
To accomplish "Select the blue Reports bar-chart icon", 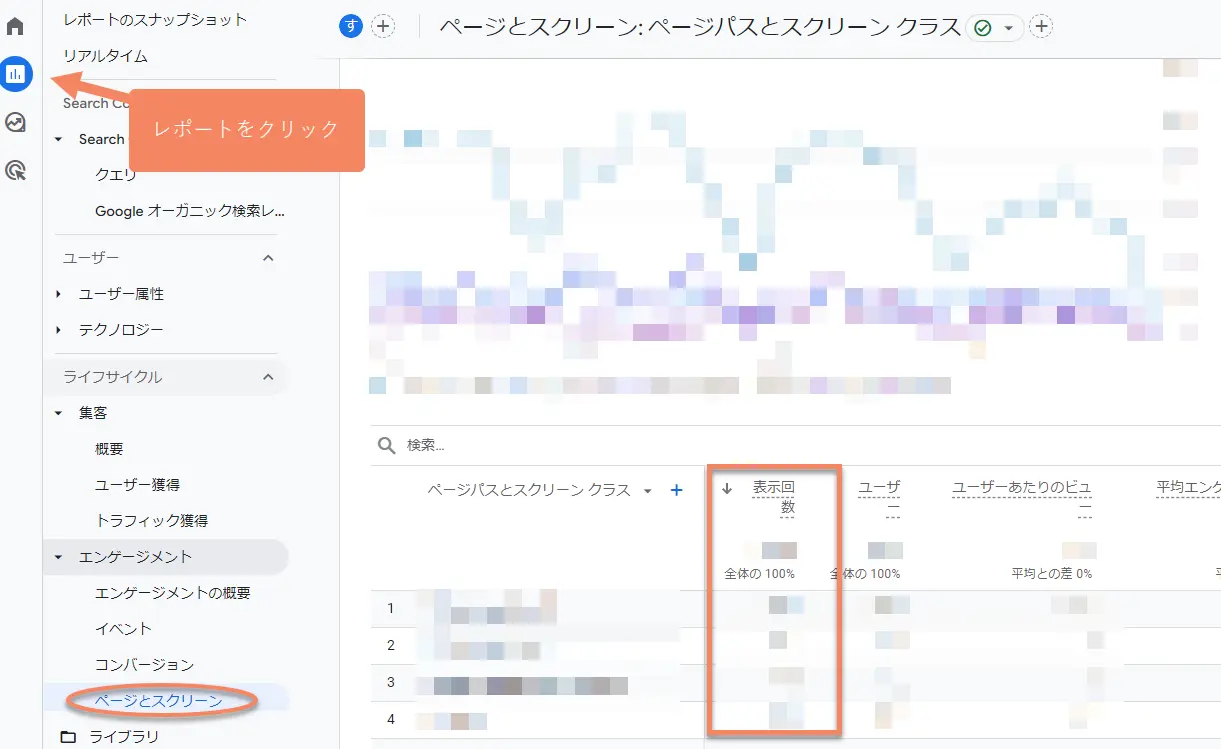I will 14,73.
